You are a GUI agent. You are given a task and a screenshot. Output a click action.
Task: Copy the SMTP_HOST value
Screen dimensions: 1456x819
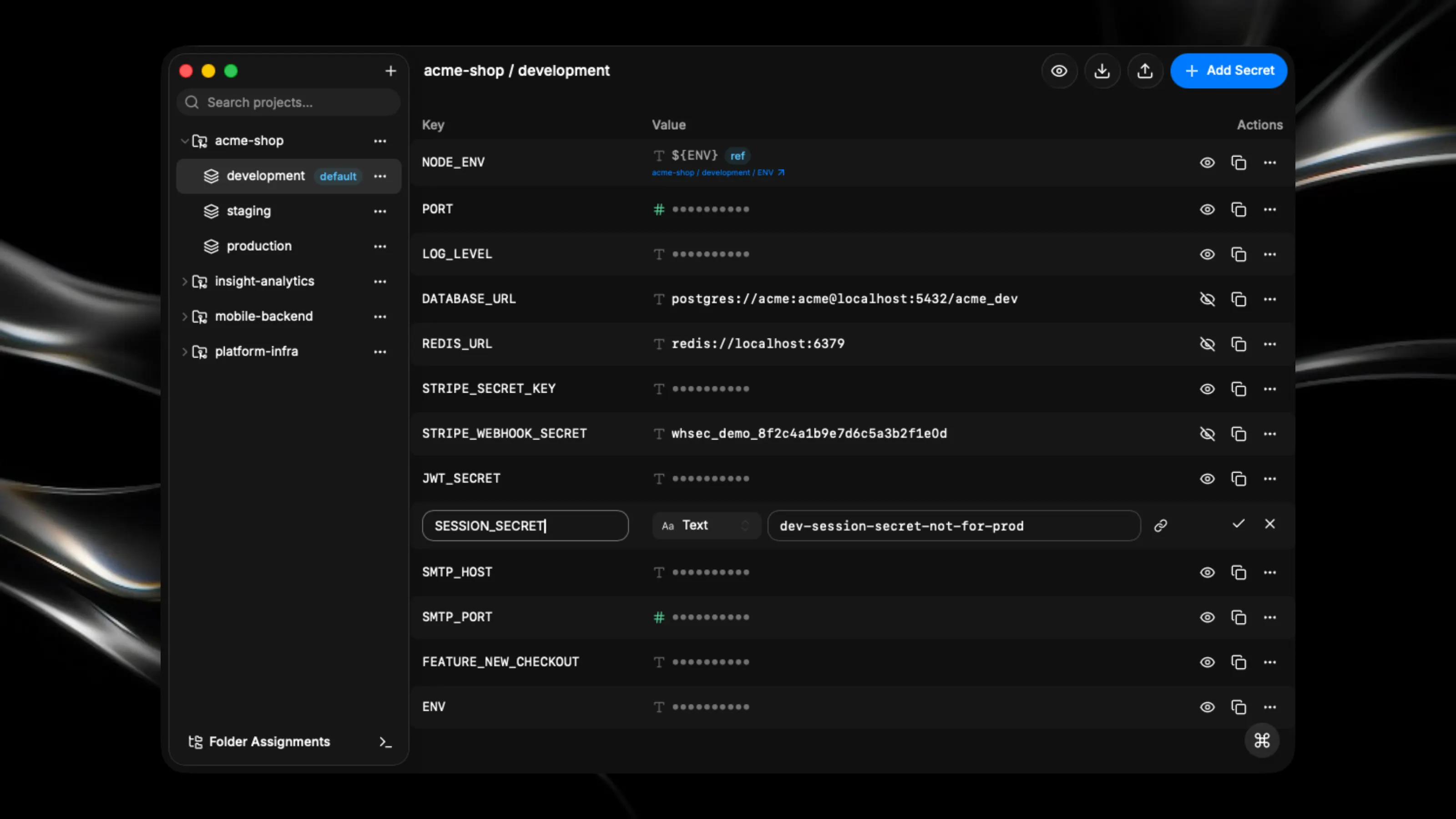tap(1239, 572)
